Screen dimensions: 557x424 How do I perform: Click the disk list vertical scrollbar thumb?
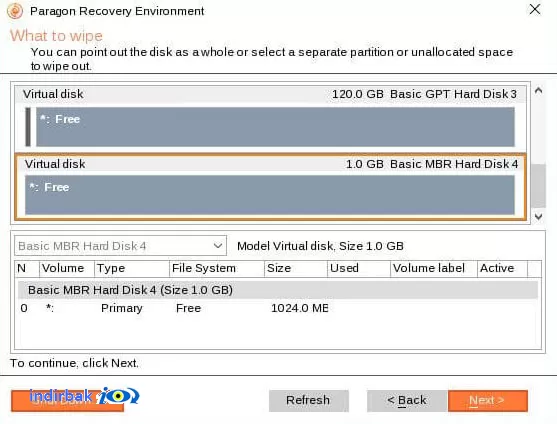point(539,186)
